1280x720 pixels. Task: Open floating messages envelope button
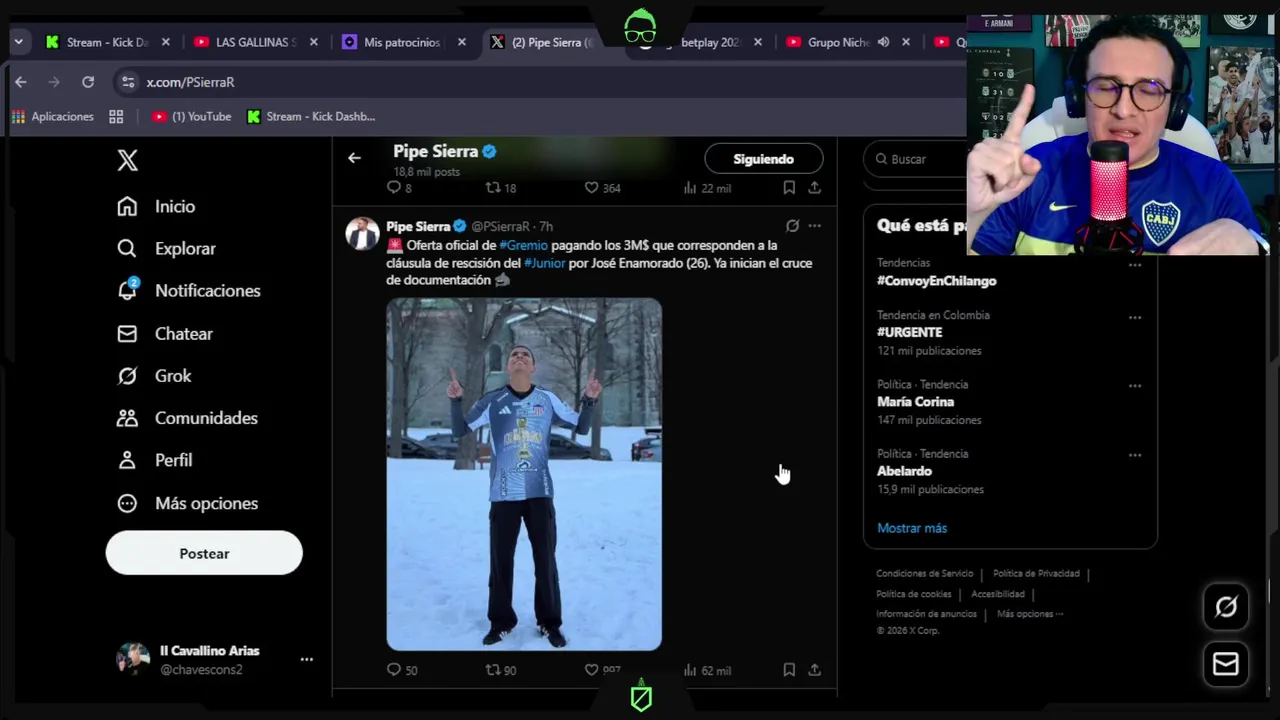(x=1226, y=664)
